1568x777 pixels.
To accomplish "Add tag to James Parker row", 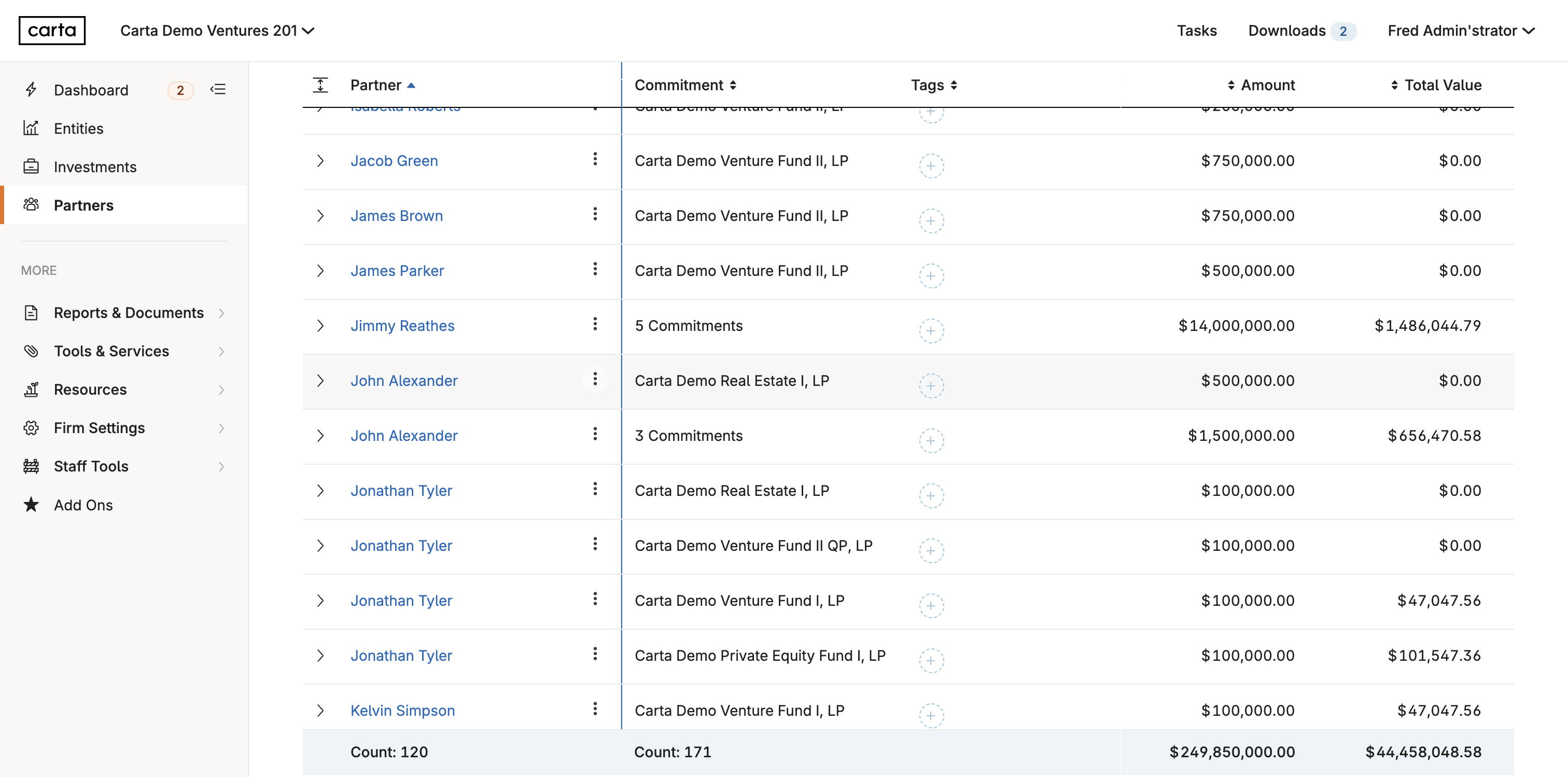I will tap(931, 275).
